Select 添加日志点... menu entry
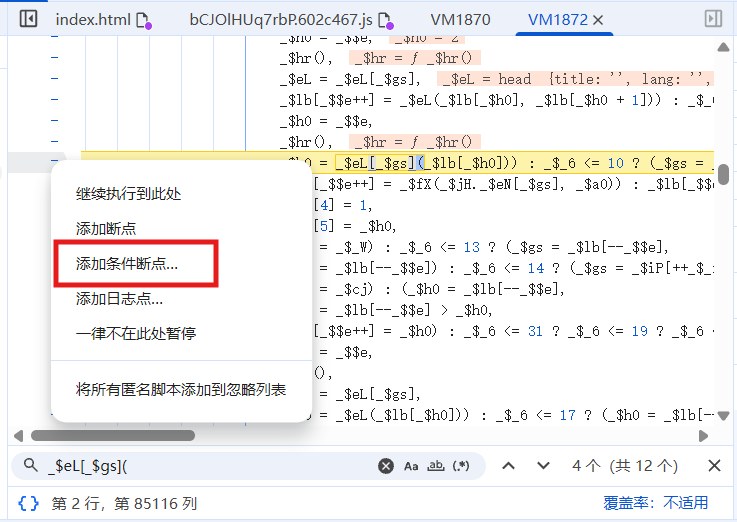 pyautogui.click(x=119, y=298)
